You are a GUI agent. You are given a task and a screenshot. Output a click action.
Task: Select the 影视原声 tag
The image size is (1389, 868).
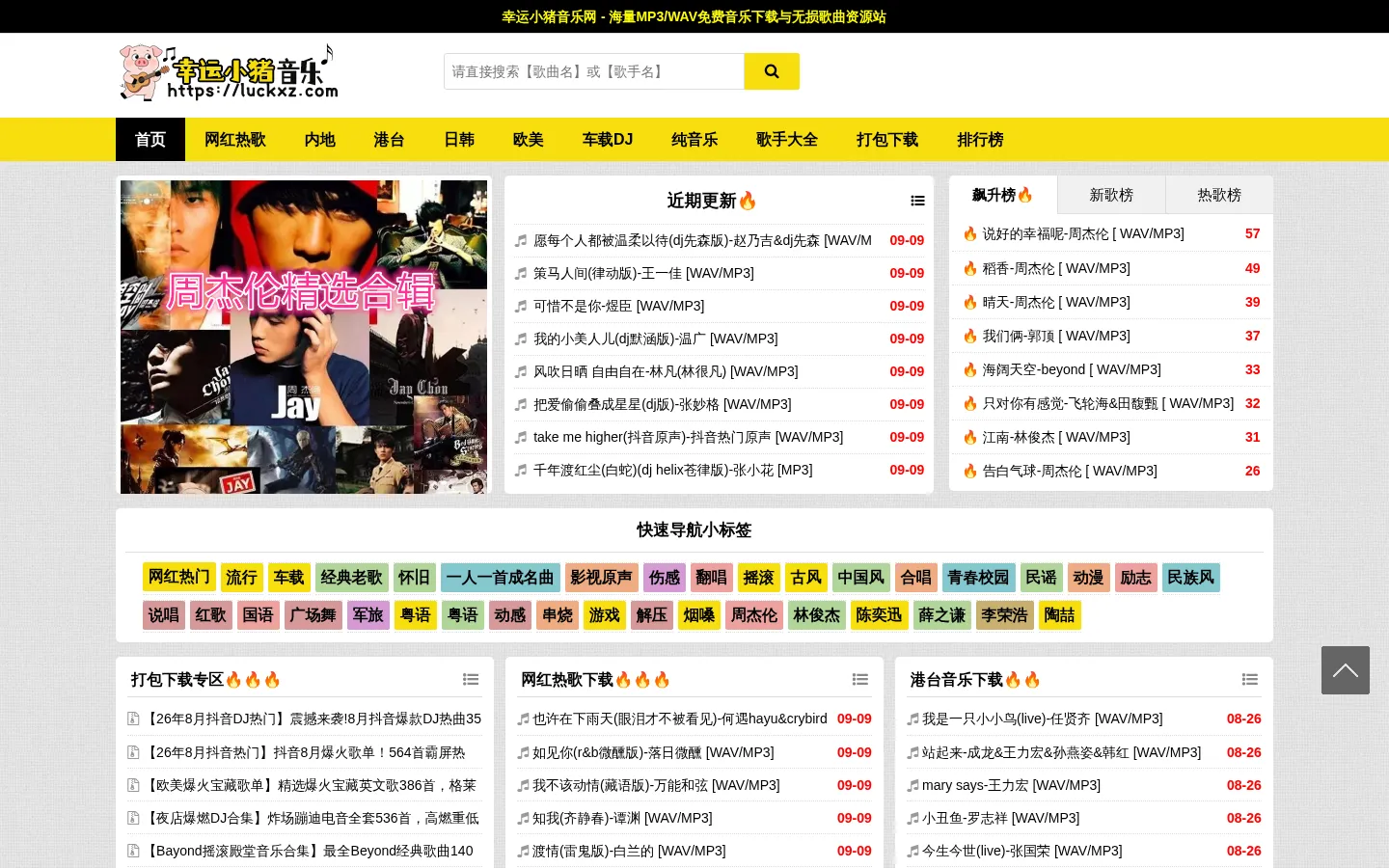[602, 578]
